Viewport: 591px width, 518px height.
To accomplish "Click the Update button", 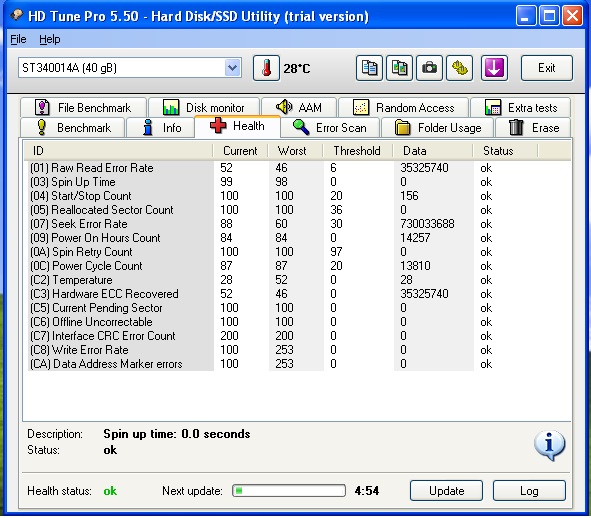I will [x=446, y=490].
